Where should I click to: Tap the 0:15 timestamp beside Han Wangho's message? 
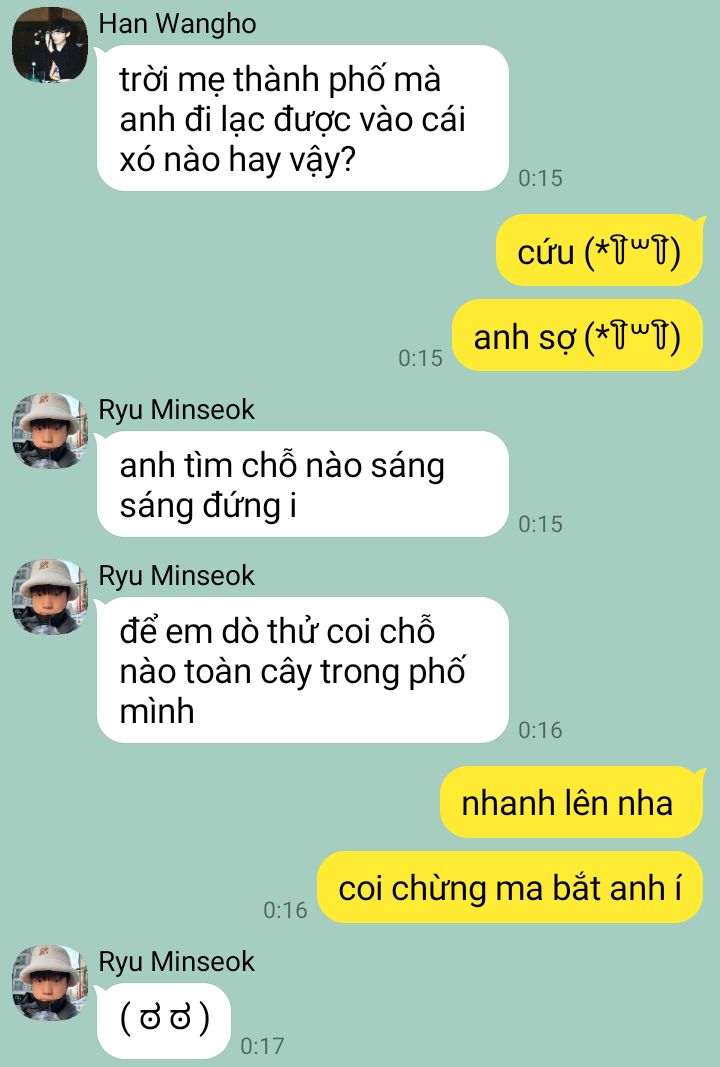tap(540, 178)
